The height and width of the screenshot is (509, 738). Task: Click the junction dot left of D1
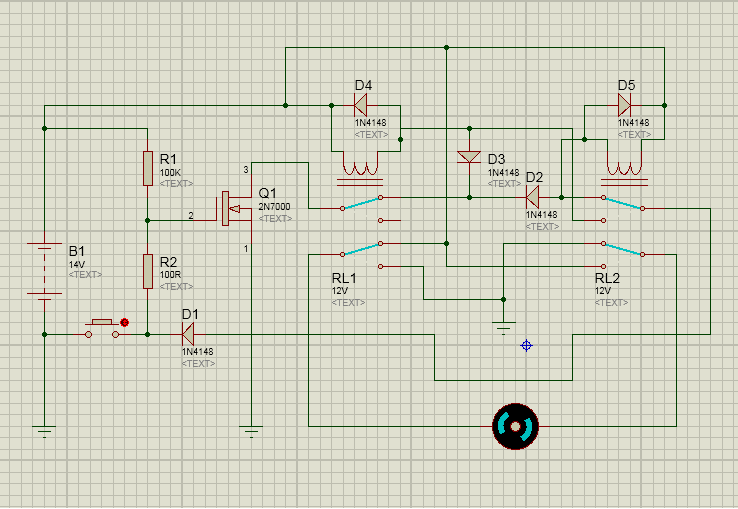pyautogui.click(x=148, y=334)
